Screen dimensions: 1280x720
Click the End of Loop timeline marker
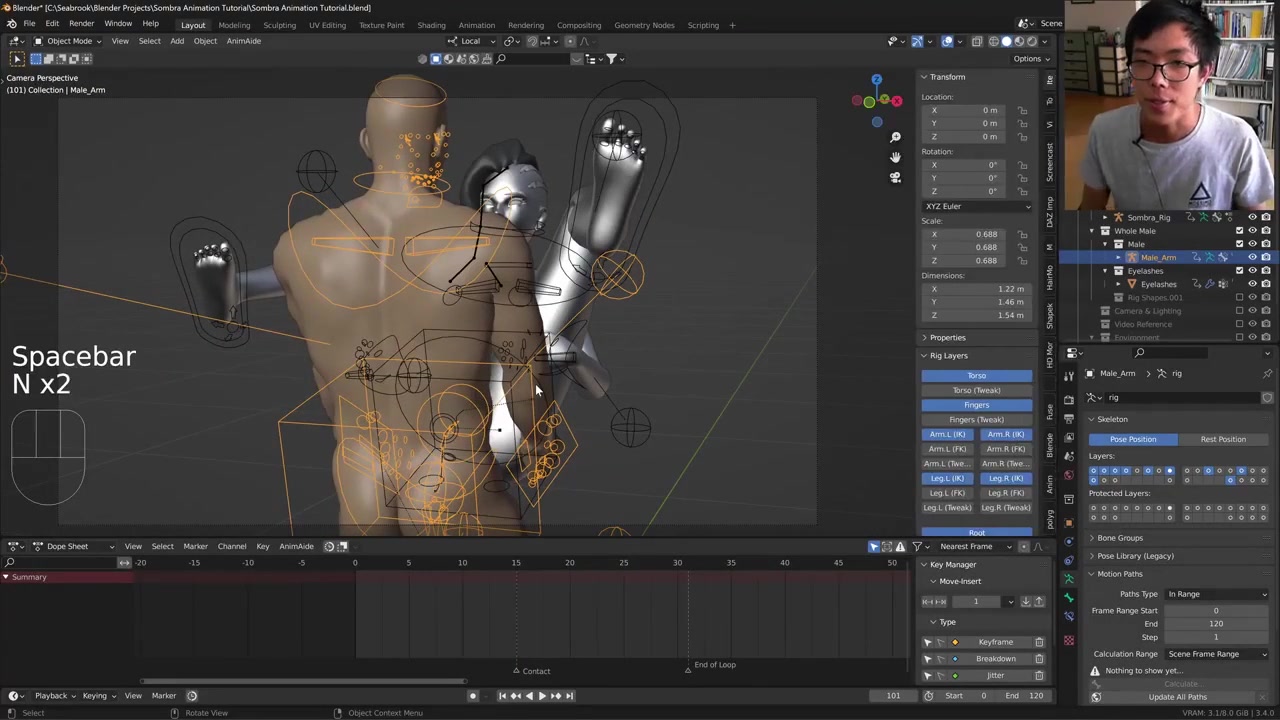tap(688, 668)
